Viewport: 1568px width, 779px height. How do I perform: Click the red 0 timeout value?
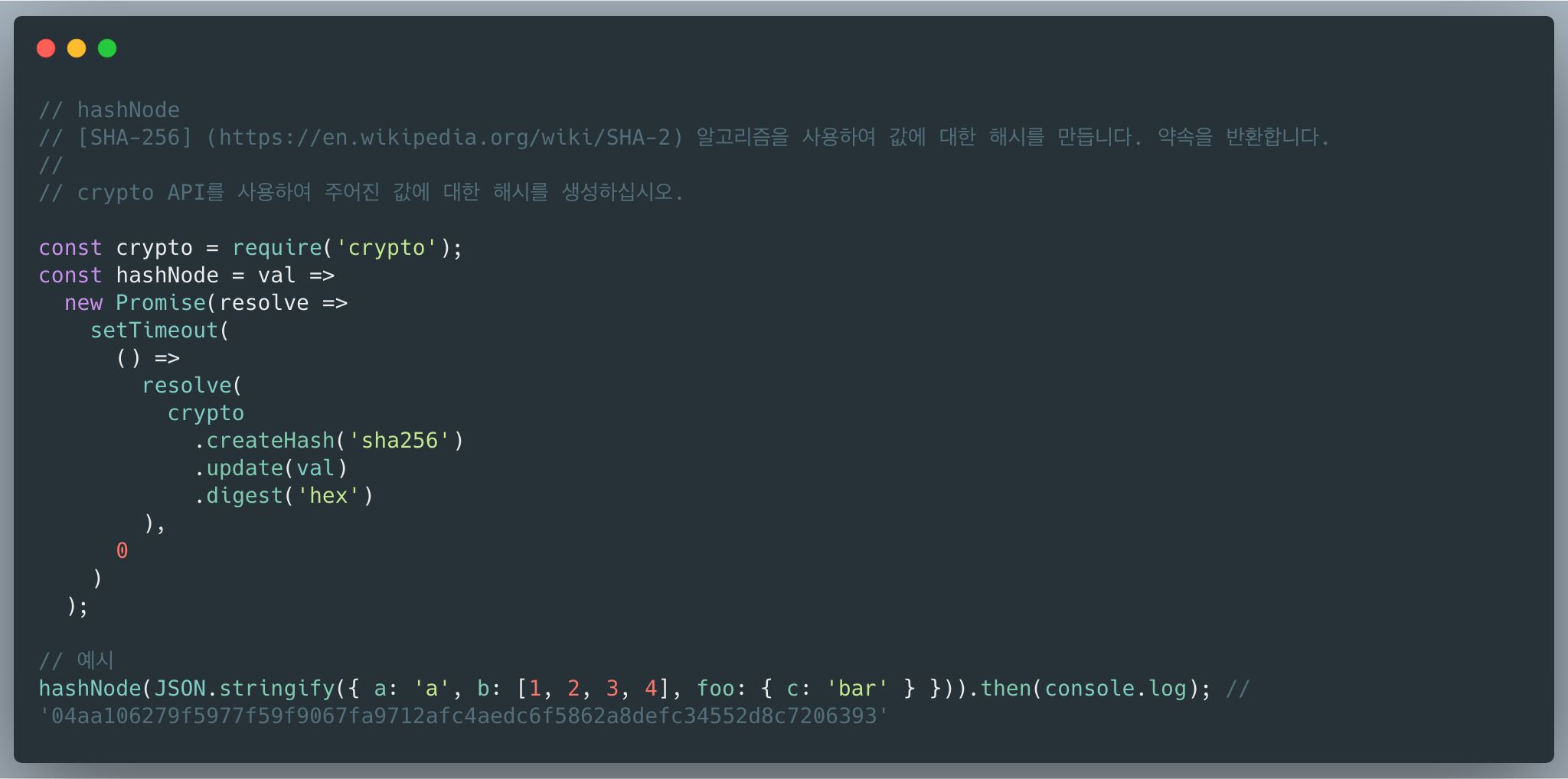(x=122, y=551)
